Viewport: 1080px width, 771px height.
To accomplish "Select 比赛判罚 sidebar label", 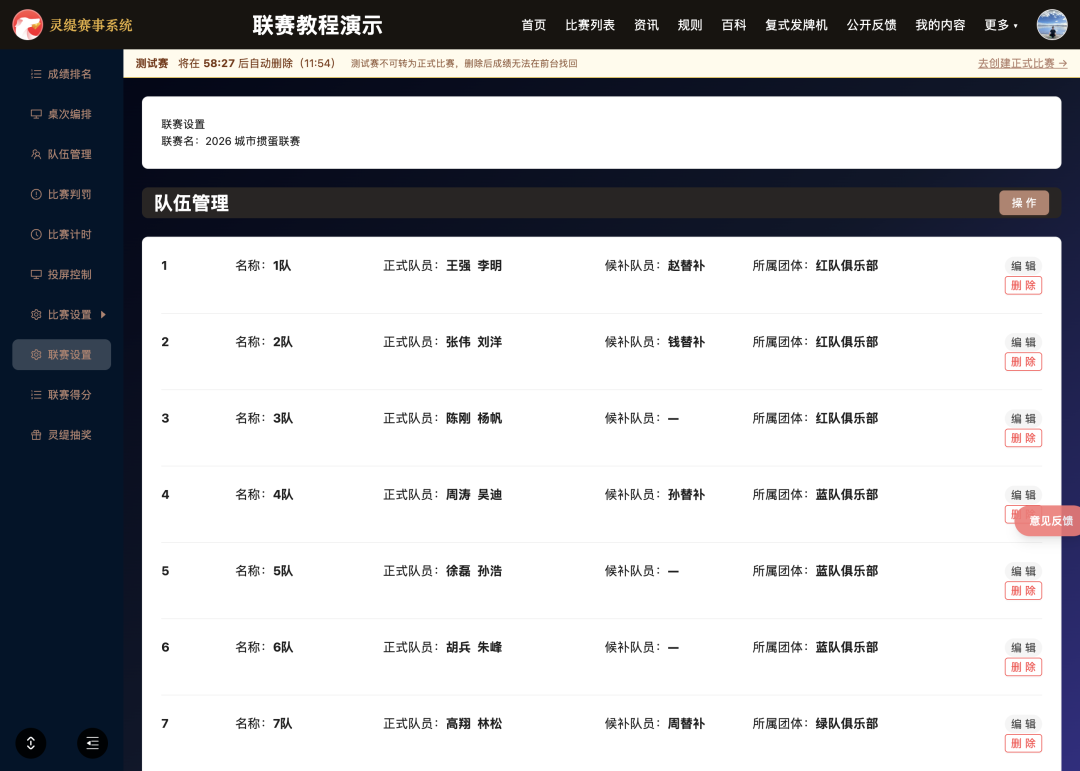I will (70, 194).
